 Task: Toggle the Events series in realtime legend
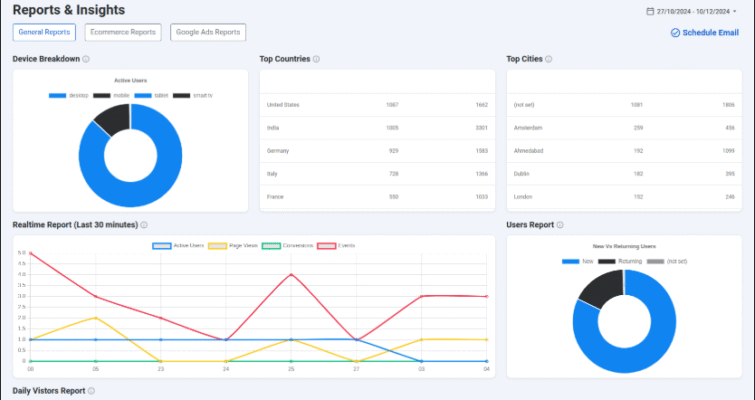337,245
